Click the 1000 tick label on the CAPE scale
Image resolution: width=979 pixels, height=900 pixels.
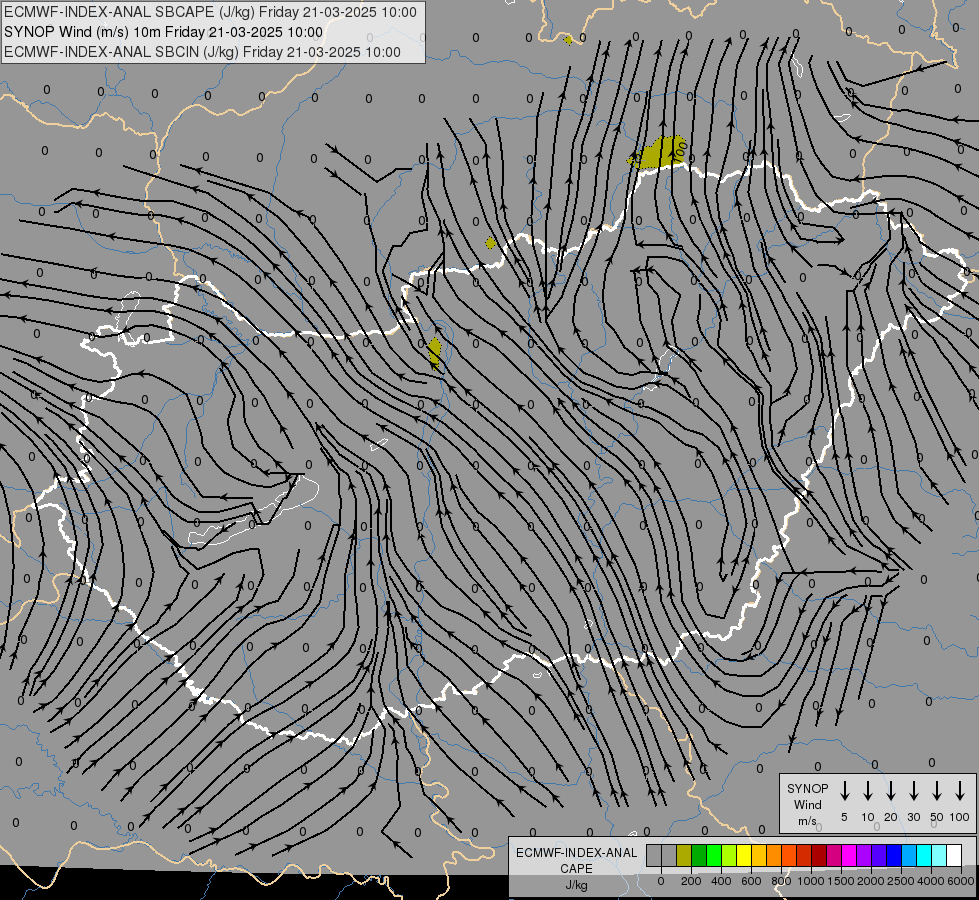(x=811, y=881)
